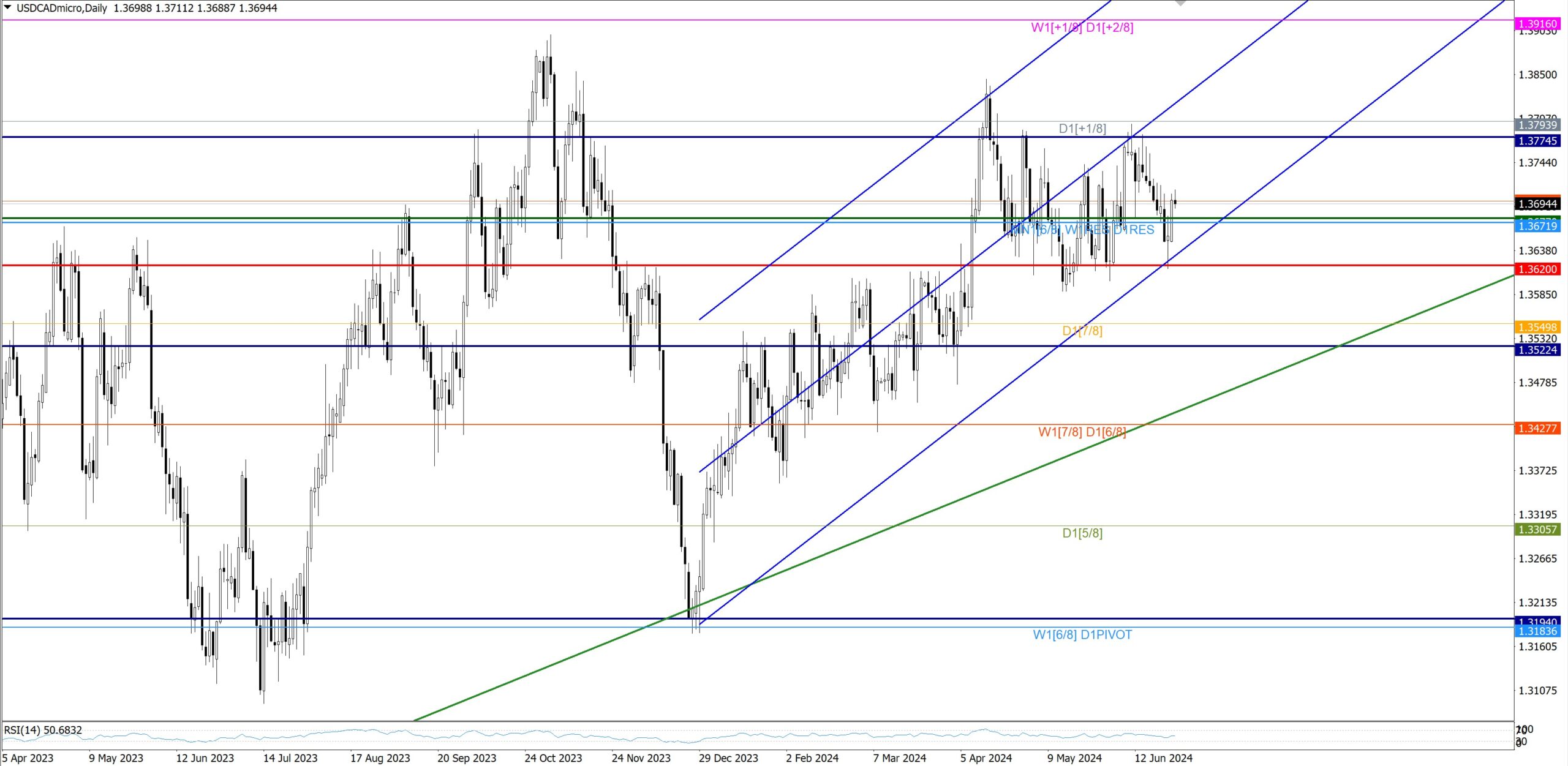Click the D1[+1/8] level label

click(x=1082, y=129)
